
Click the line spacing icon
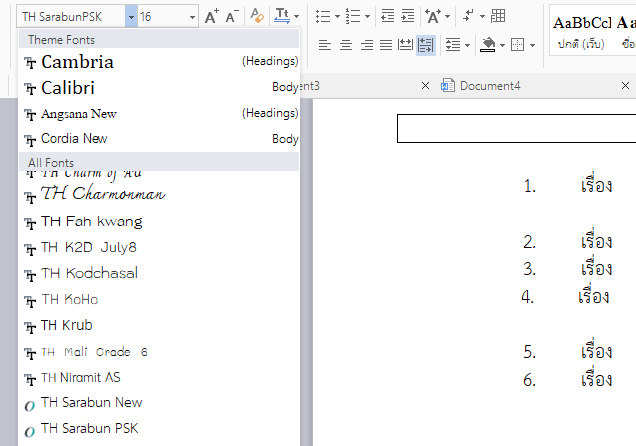tap(453, 45)
